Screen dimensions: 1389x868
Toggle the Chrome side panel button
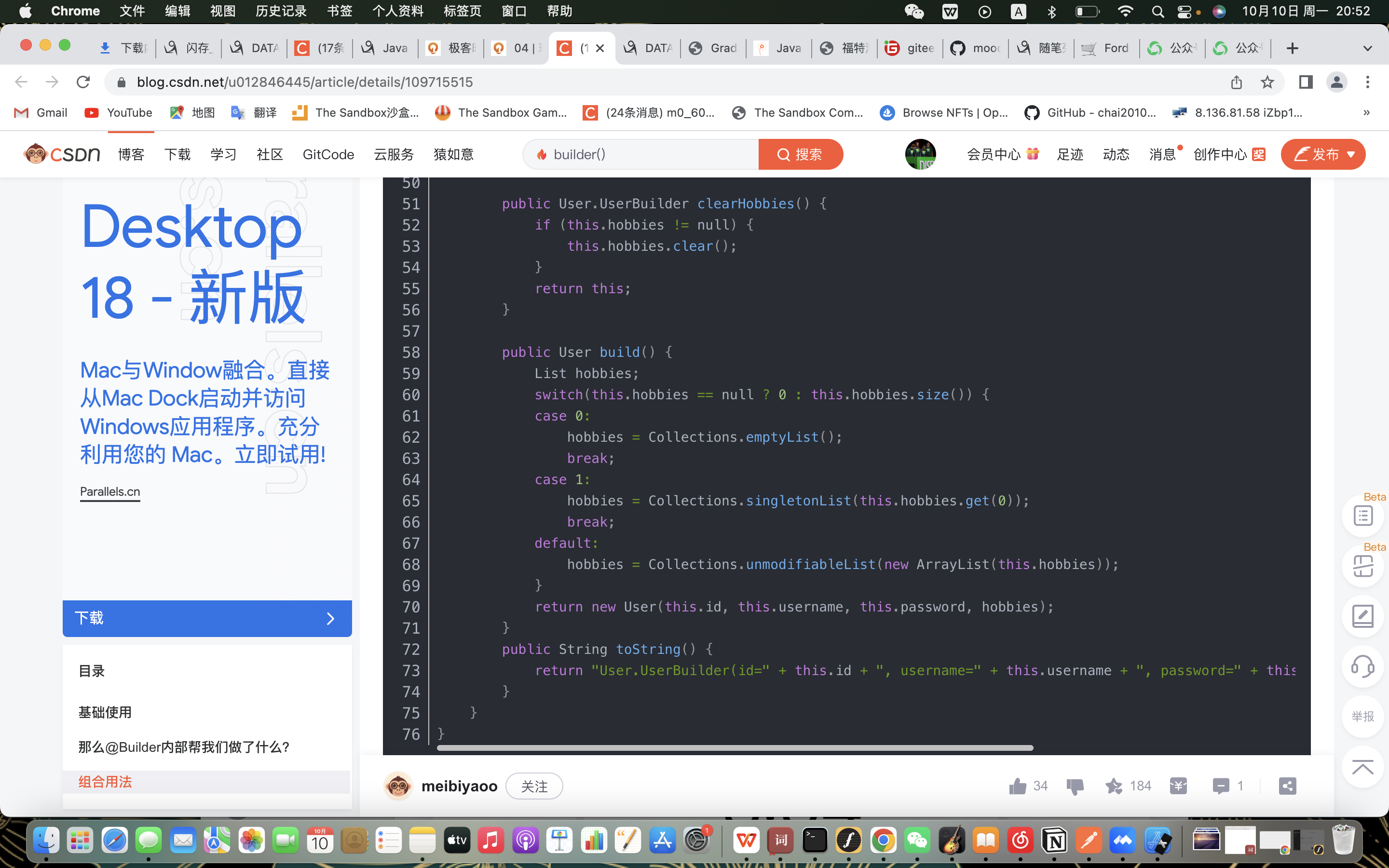(1306, 82)
